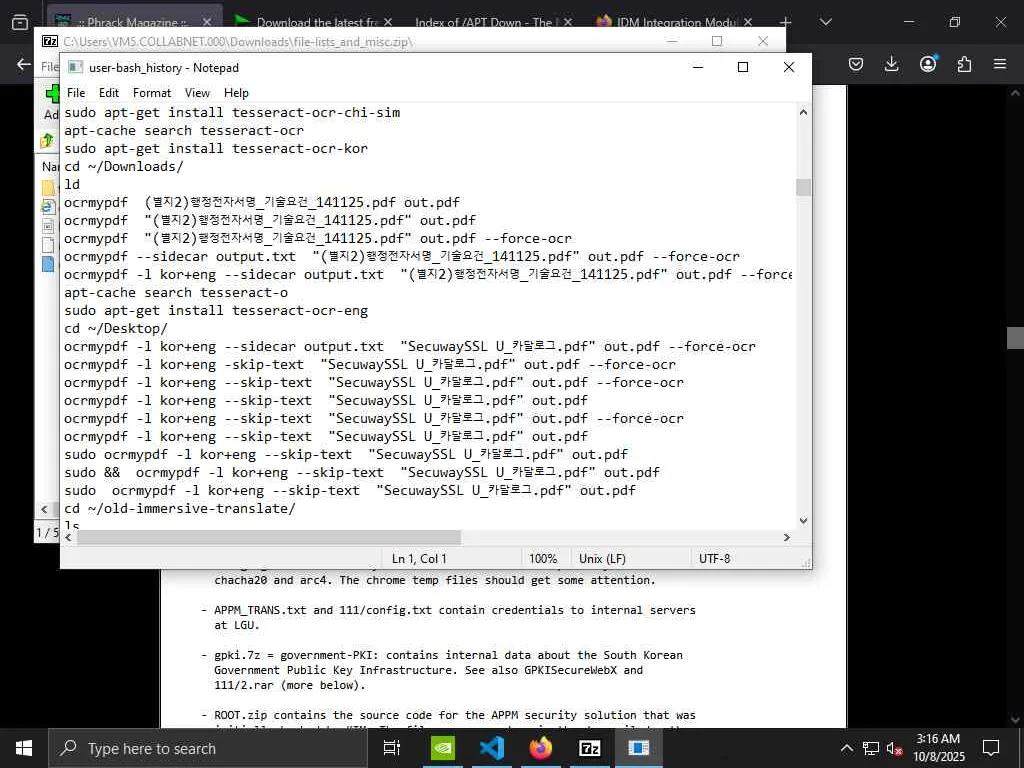Open the File menu in Notepad
Image resolution: width=1024 pixels, height=768 pixels.
pyautogui.click(x=76, y=93)
